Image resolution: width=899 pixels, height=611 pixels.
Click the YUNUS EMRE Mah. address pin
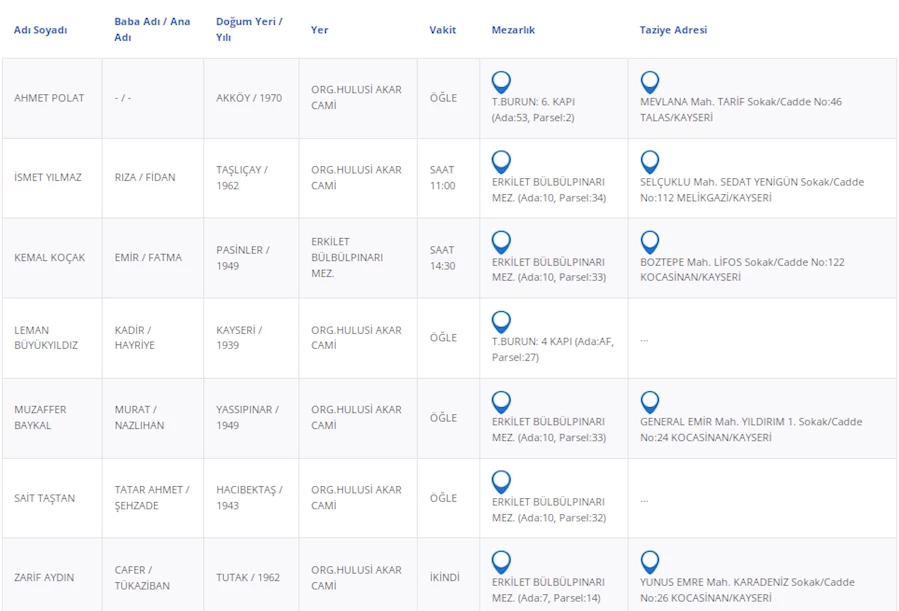pyautogui.click(x=649, y=562)
